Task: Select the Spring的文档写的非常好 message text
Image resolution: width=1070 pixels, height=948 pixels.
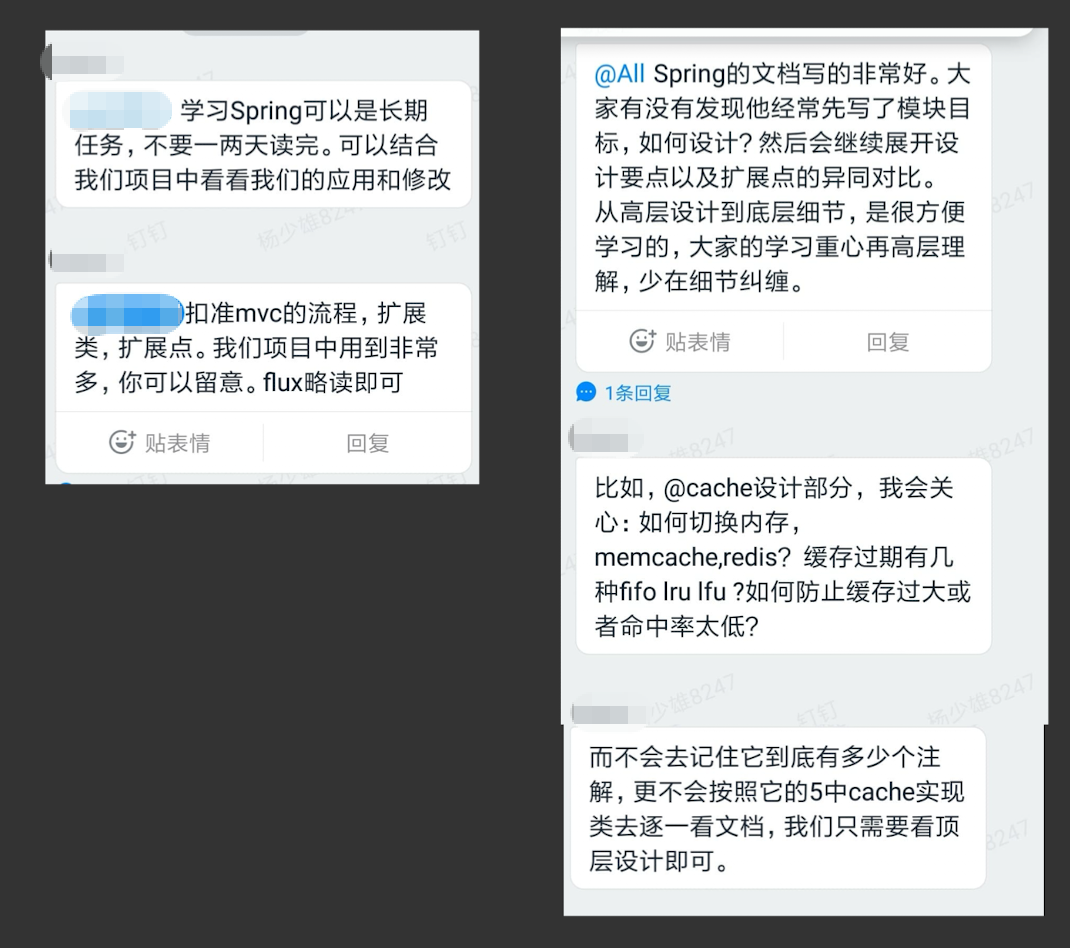Action: coord(782,177)
